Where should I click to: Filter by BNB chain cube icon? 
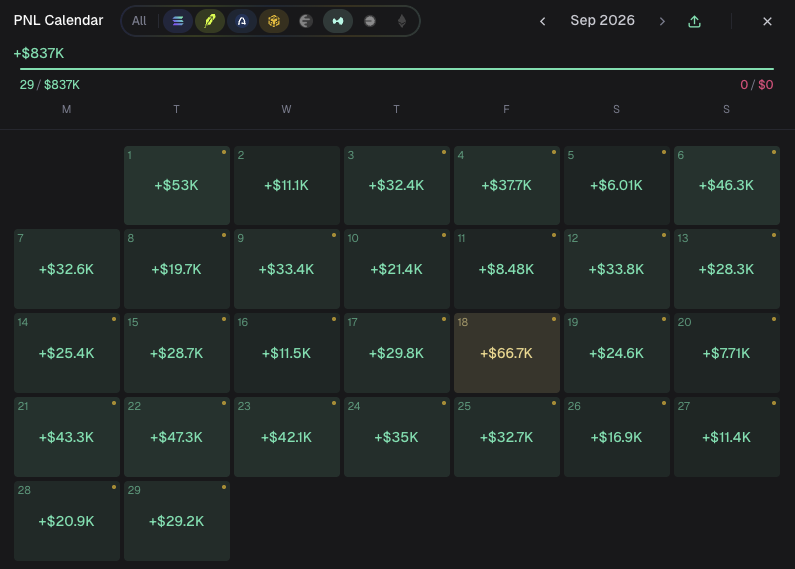[x=274, y=21]
